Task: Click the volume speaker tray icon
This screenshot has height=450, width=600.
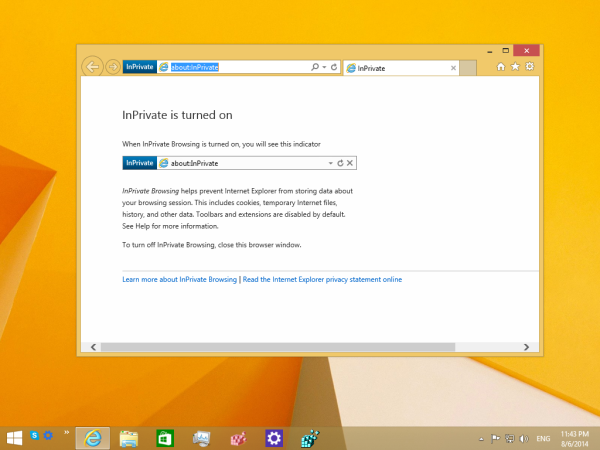Action: [x=524, y=439]
